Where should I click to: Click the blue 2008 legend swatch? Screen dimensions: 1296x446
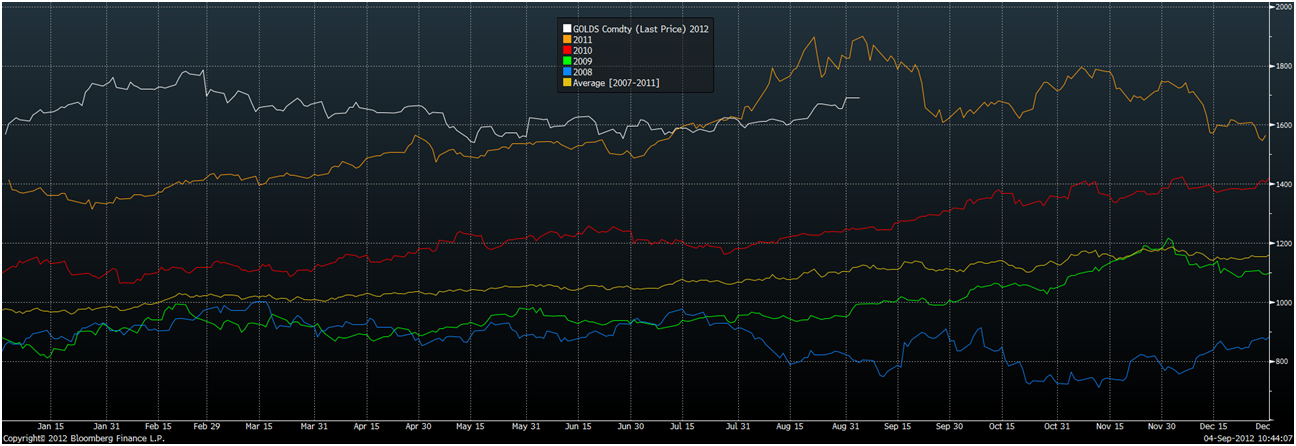click(567, 71)
